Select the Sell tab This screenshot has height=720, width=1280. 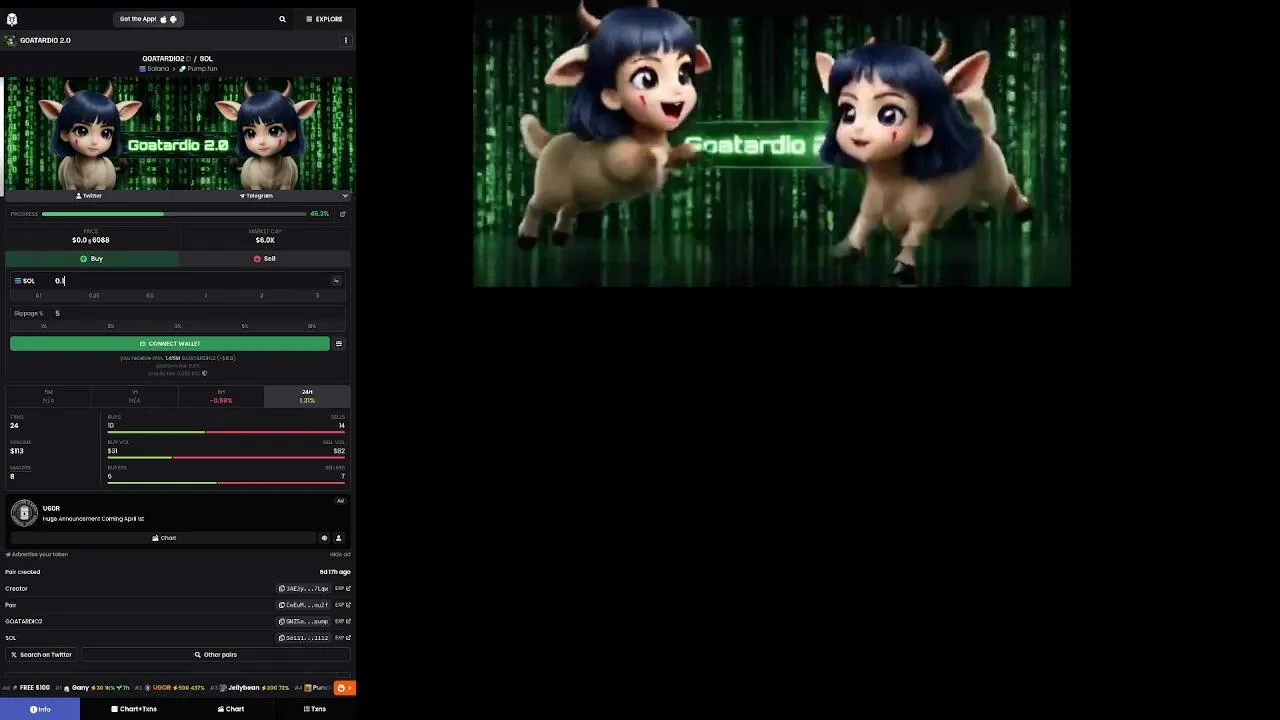[265, 259]
